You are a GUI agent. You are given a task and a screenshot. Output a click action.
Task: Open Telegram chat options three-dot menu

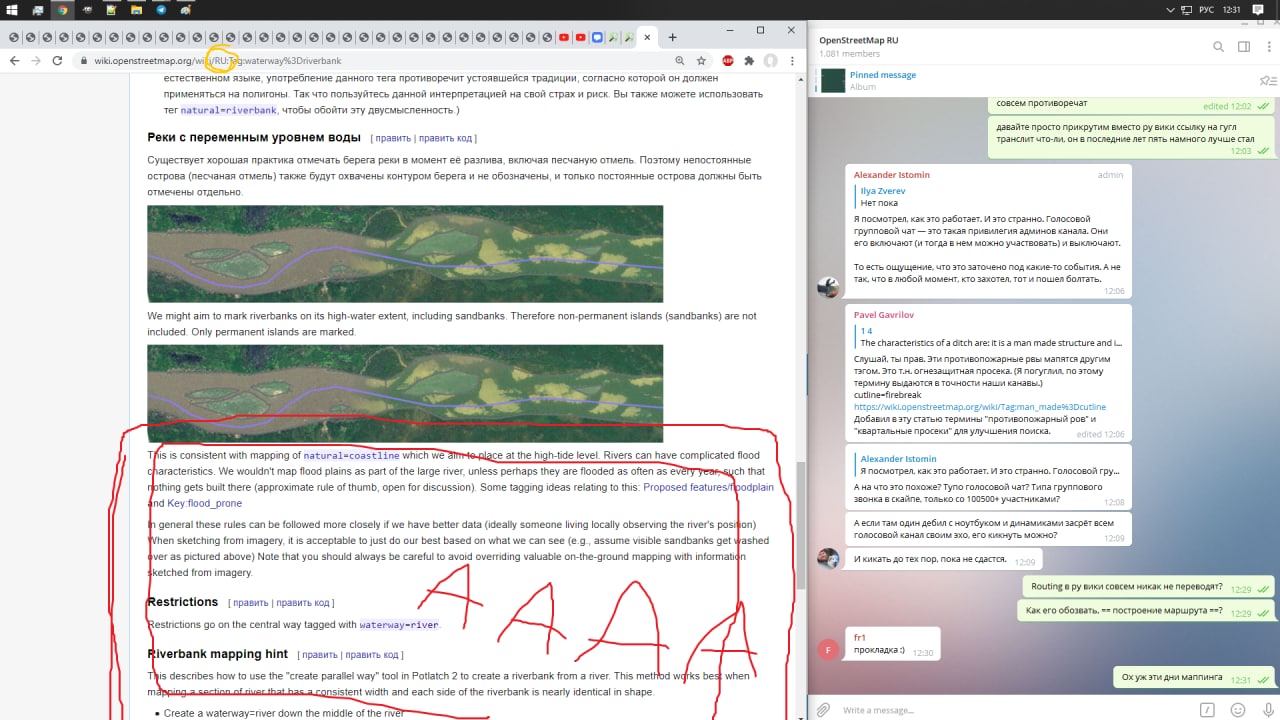click(1268, 46)
